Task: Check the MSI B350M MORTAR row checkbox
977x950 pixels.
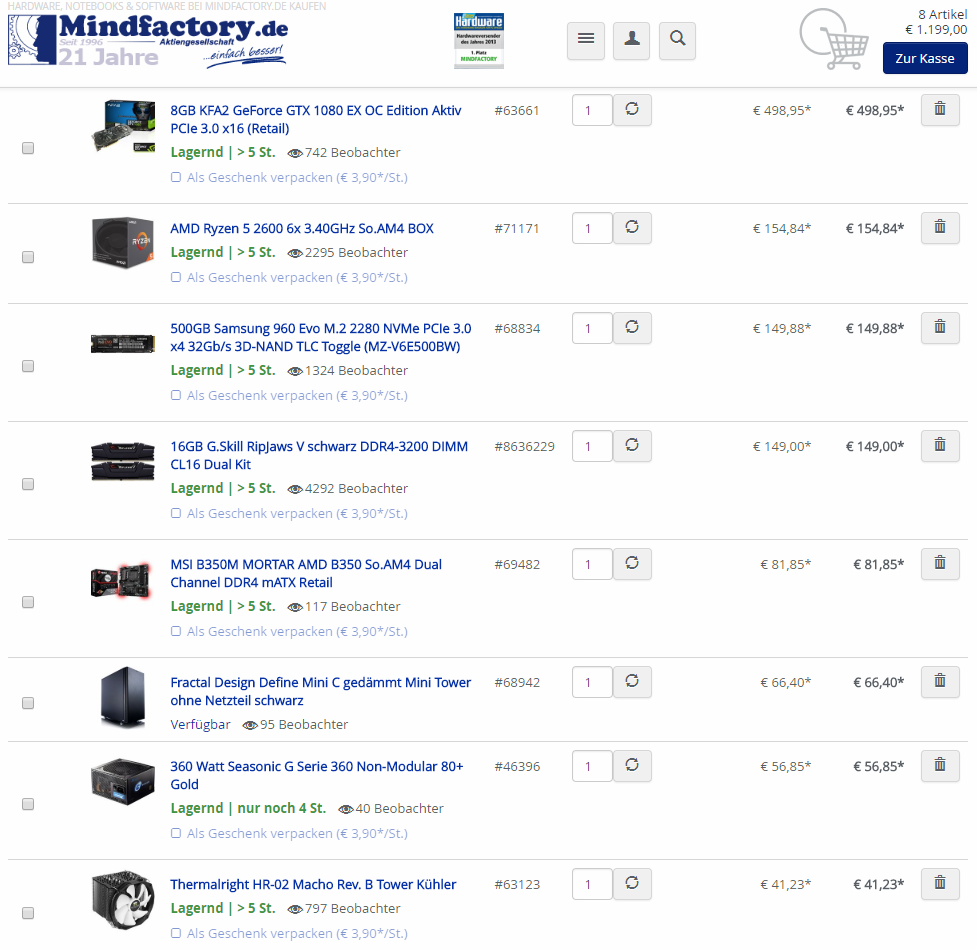Action: (x=28, y=602)
